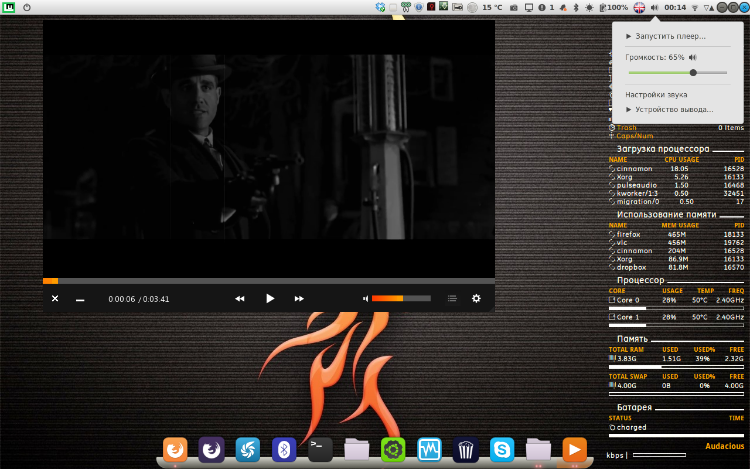Screen dimensions: 750x469
Task: Expand the 'Устройство вывода...' submenu
Action: click(x=669, y=109)
